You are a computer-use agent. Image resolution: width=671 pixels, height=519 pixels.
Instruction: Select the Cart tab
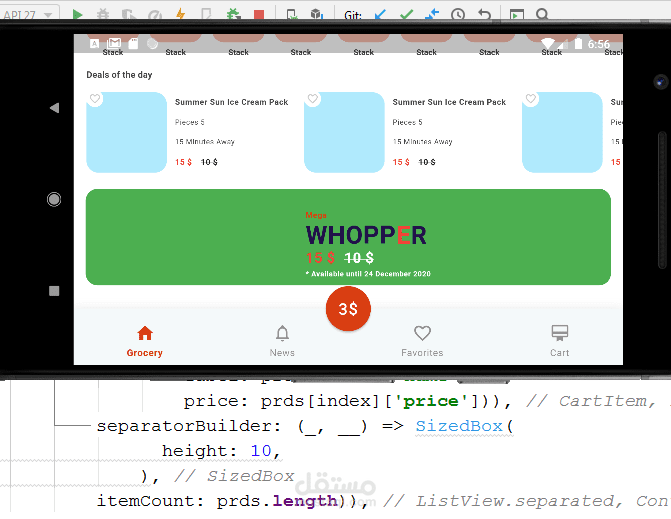(559, 341)
